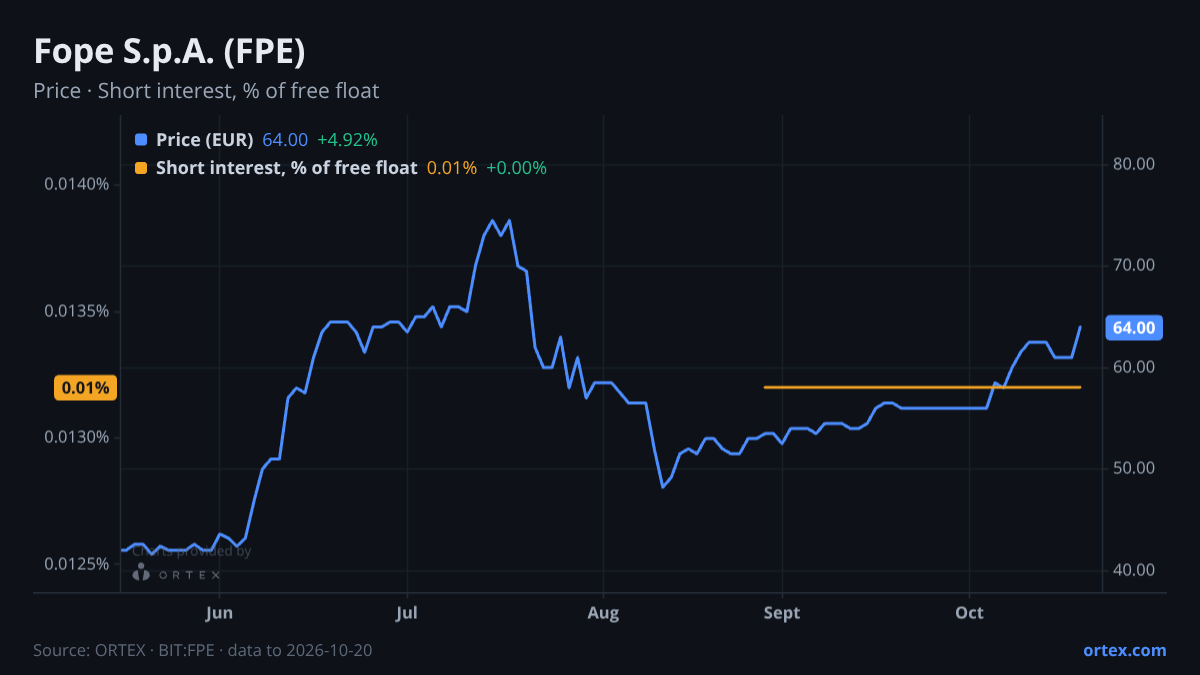Viewport: 1200px width, 675px height.
Task: Click the Sept label on the x-axis
Action: pyautogui.click(x=782, y=613)
